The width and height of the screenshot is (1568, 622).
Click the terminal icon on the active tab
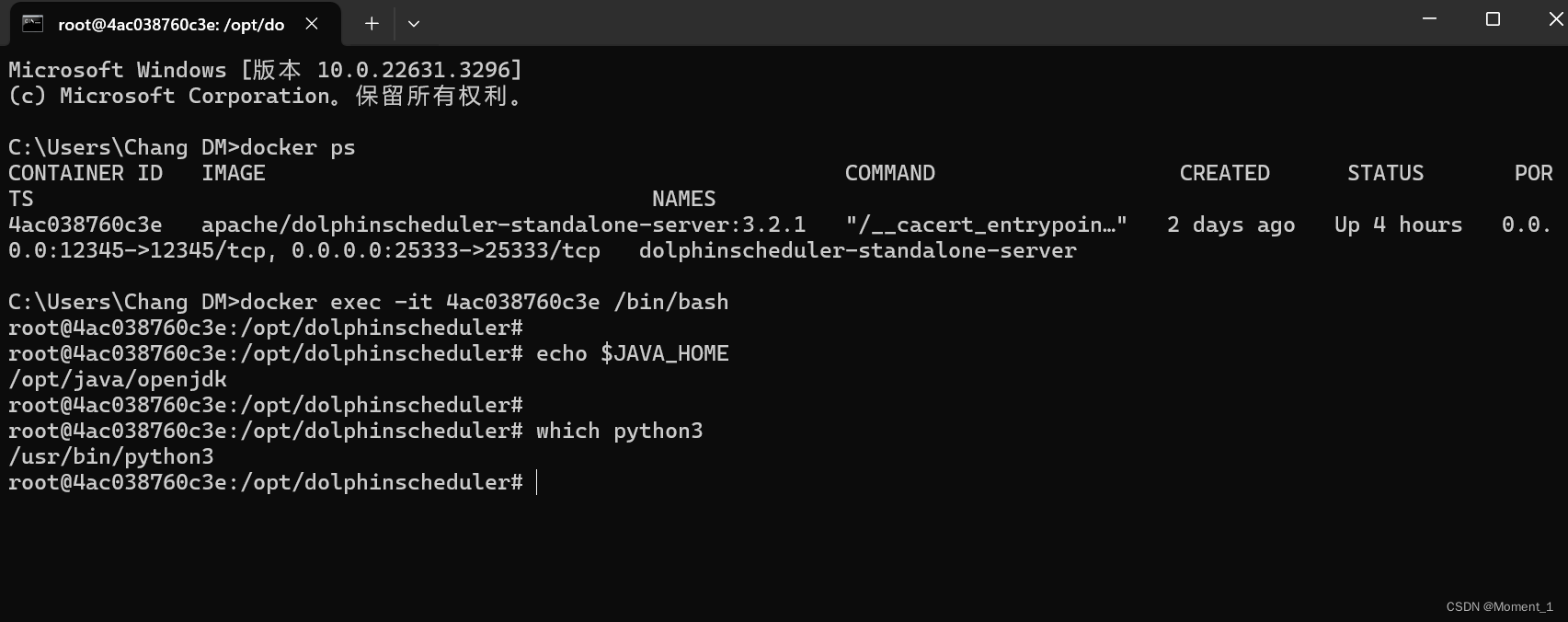coord(32,24)
